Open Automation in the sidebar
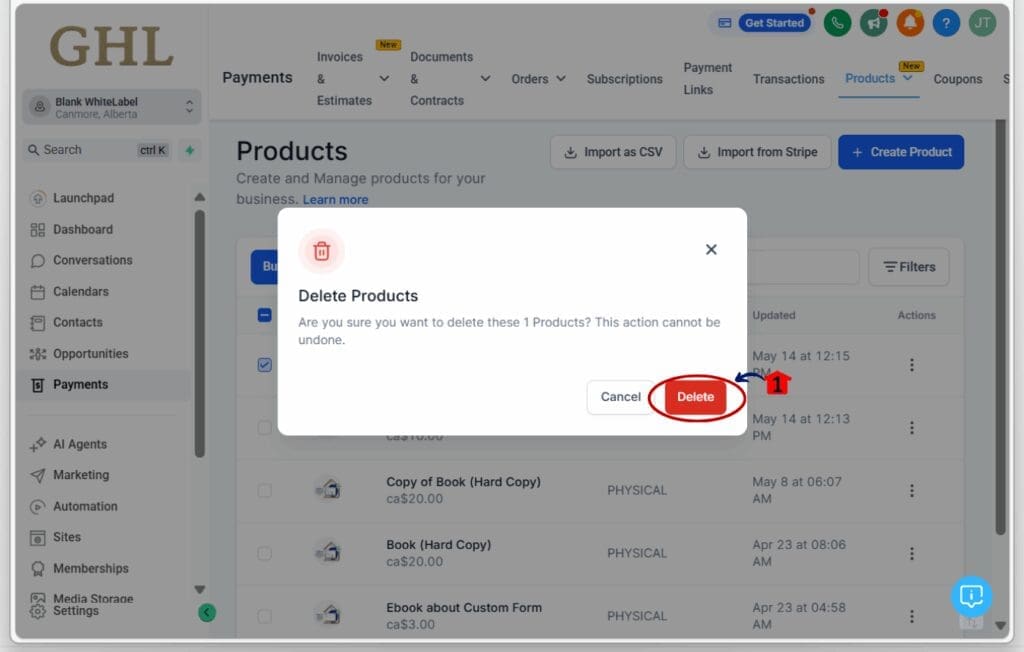This screenshot has height=652, width=1024. tap(85, 506)
